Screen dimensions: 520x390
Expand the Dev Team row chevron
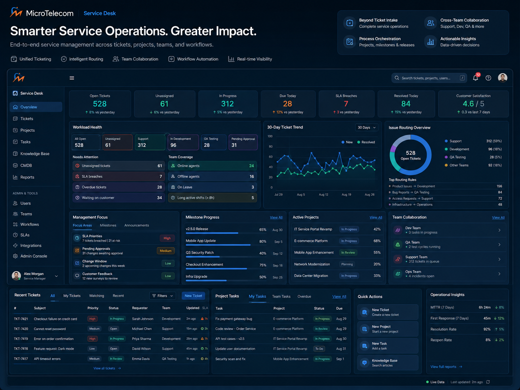[x=499, y=230]
